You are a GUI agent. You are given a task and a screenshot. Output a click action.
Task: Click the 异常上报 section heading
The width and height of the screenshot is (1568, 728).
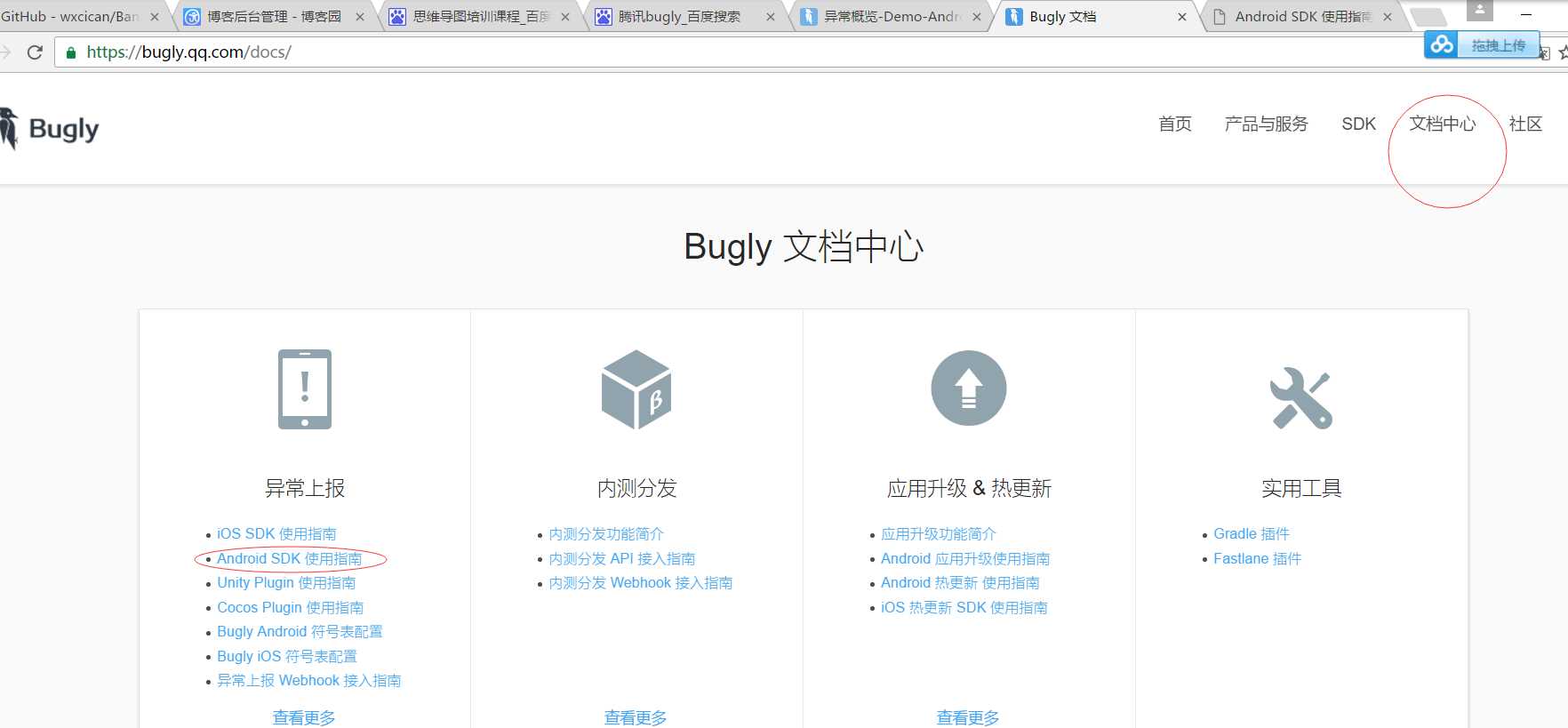[x=305, y=488]
